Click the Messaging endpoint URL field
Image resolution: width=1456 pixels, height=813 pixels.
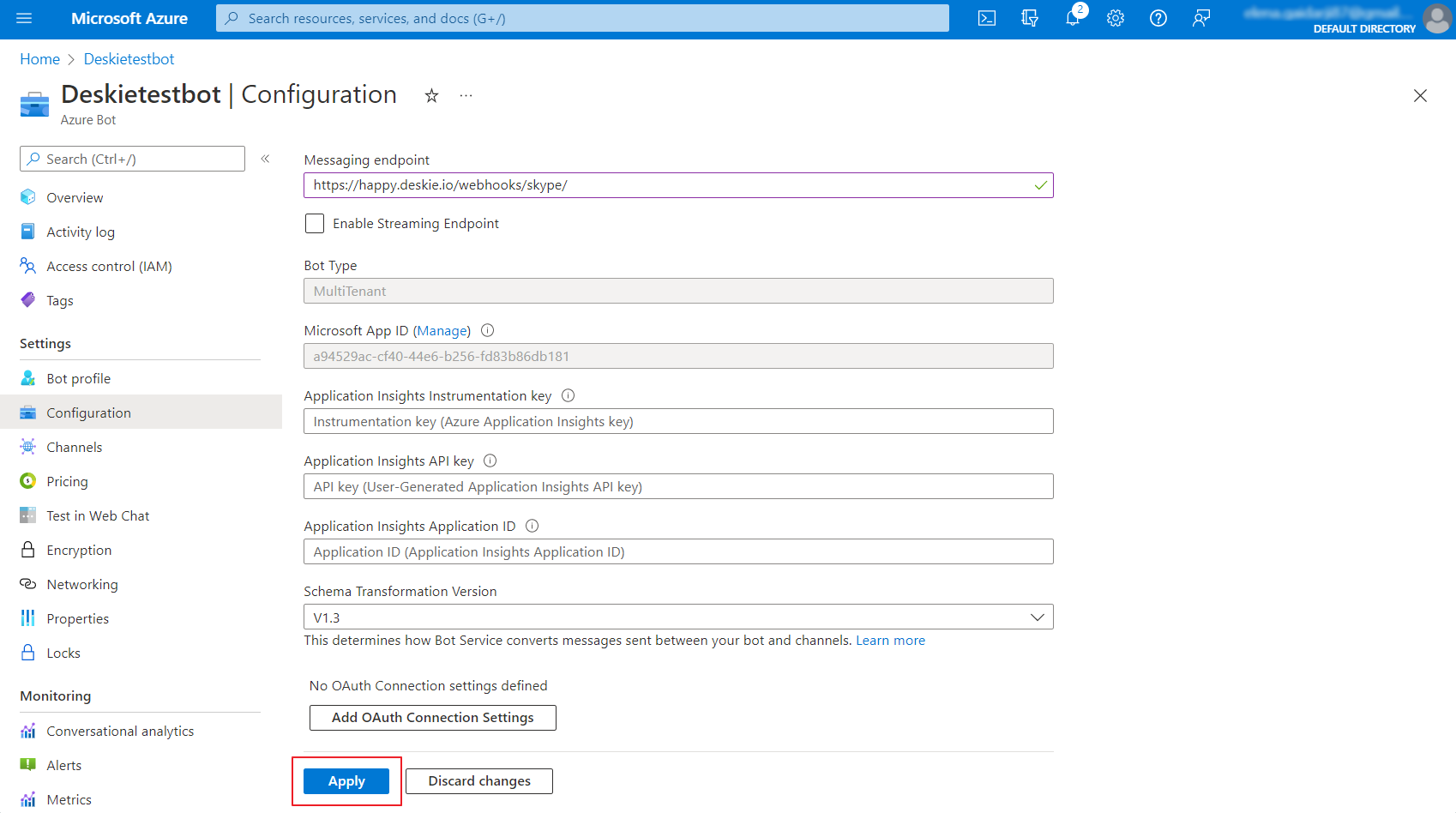pos(678,185)
